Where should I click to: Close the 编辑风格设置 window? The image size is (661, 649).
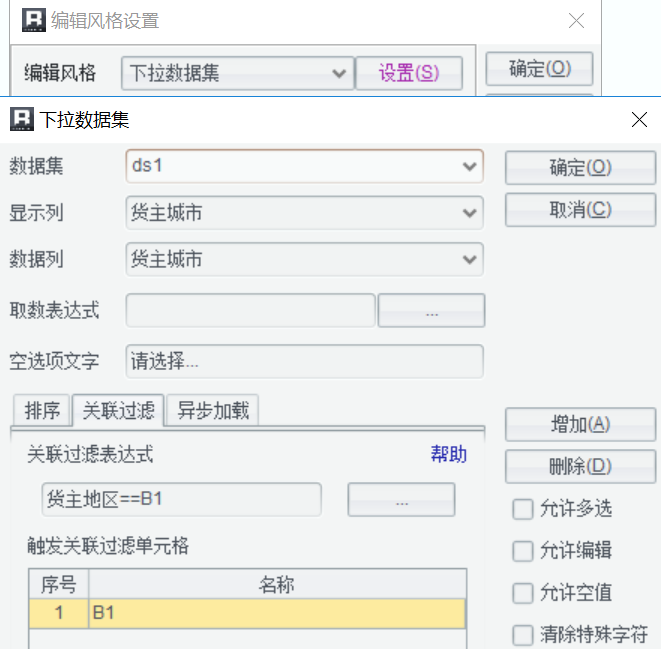coord(576,21)
